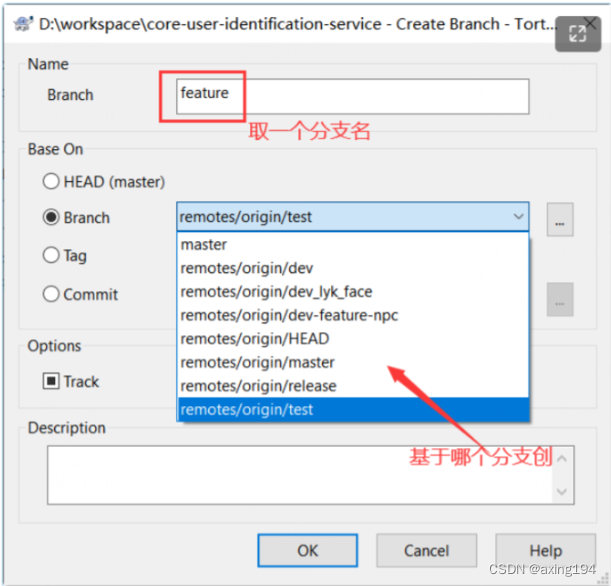Confirm with the OK button
Image resolution: width=611 pixels, height=586 pixels.
click(x=307, y=550)
